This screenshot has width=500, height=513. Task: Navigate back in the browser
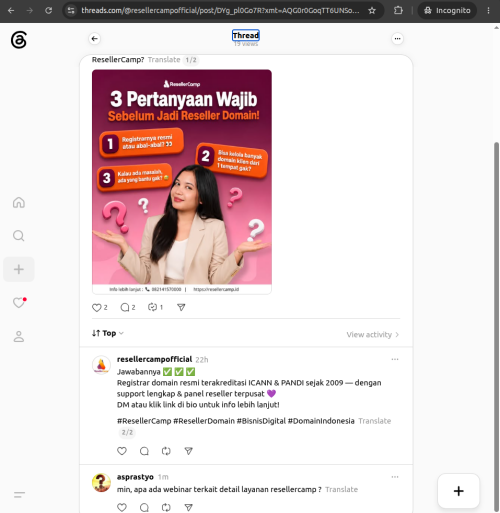click(11, 11)
